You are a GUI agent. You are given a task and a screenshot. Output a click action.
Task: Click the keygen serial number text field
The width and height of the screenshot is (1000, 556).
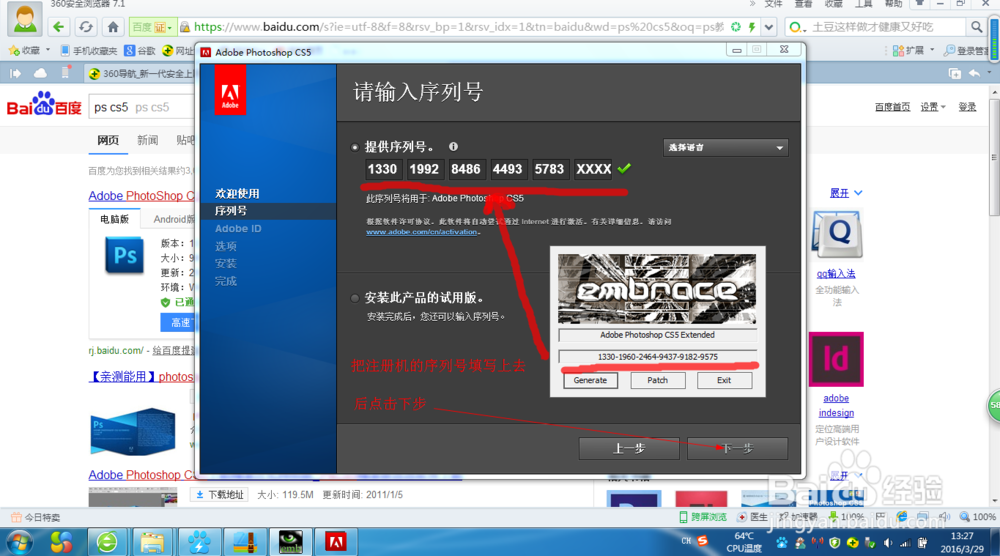[x=658, y=357]
